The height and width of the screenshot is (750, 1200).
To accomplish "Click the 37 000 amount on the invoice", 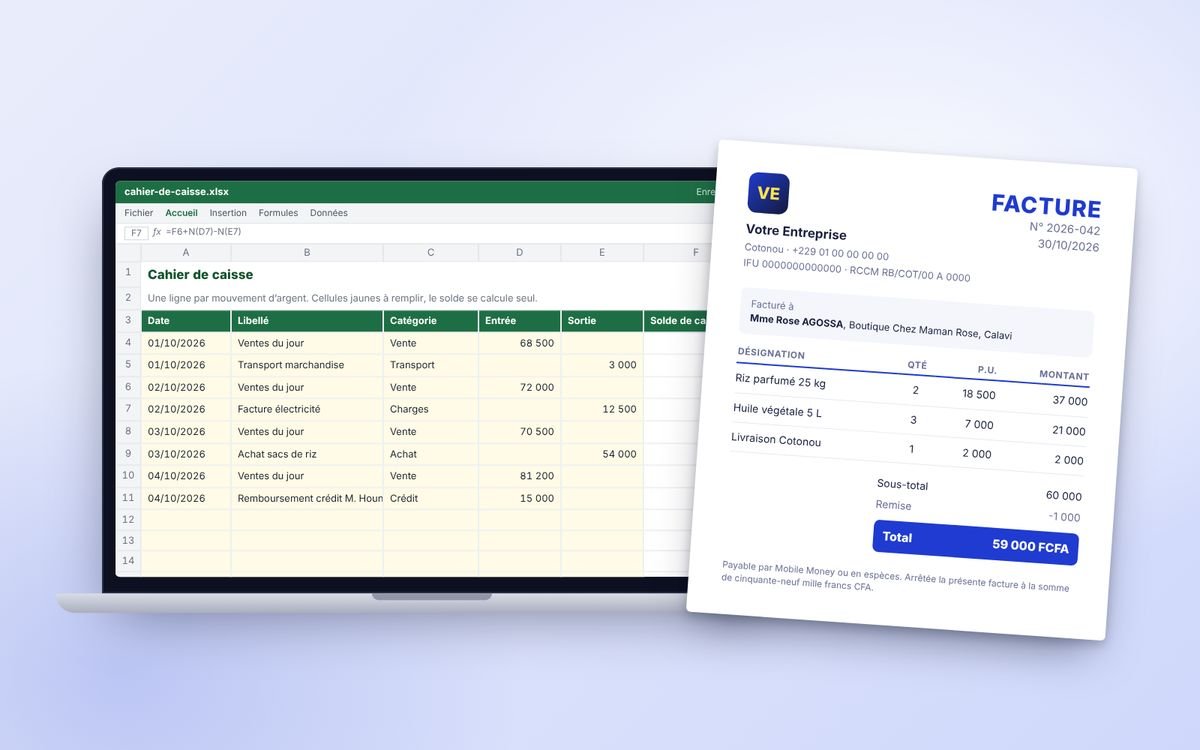I will point(1070,401).
